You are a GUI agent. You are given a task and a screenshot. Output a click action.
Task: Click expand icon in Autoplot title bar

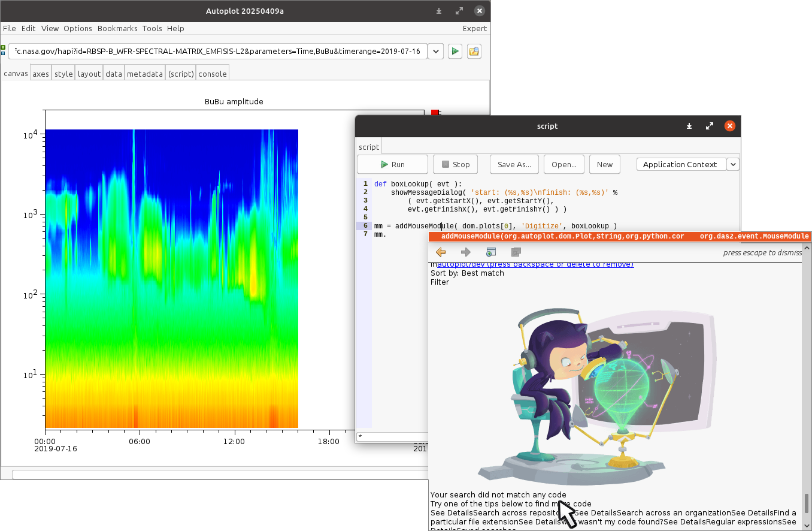point(459,11)
